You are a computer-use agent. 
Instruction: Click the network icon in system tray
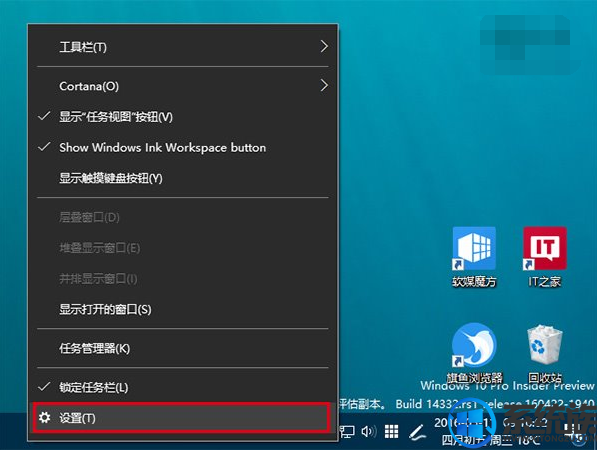tap(347, 432)
